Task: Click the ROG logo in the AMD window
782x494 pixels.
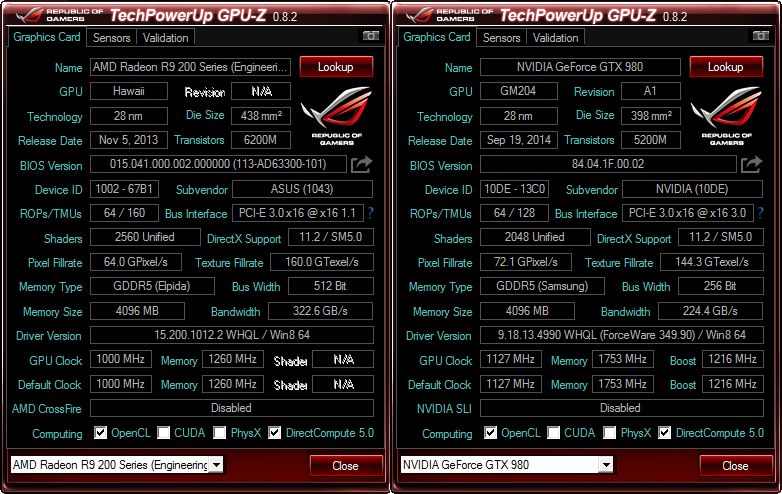Action: pos(337,116)
